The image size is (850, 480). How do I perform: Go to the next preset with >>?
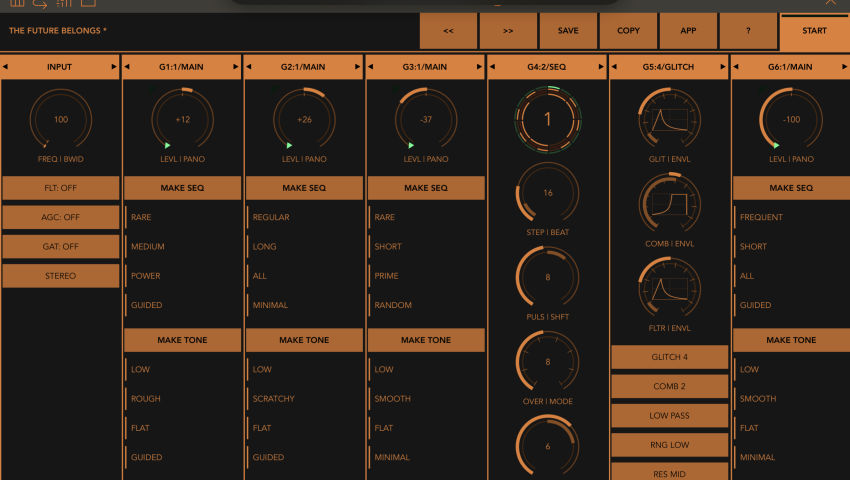pos(508,31)
